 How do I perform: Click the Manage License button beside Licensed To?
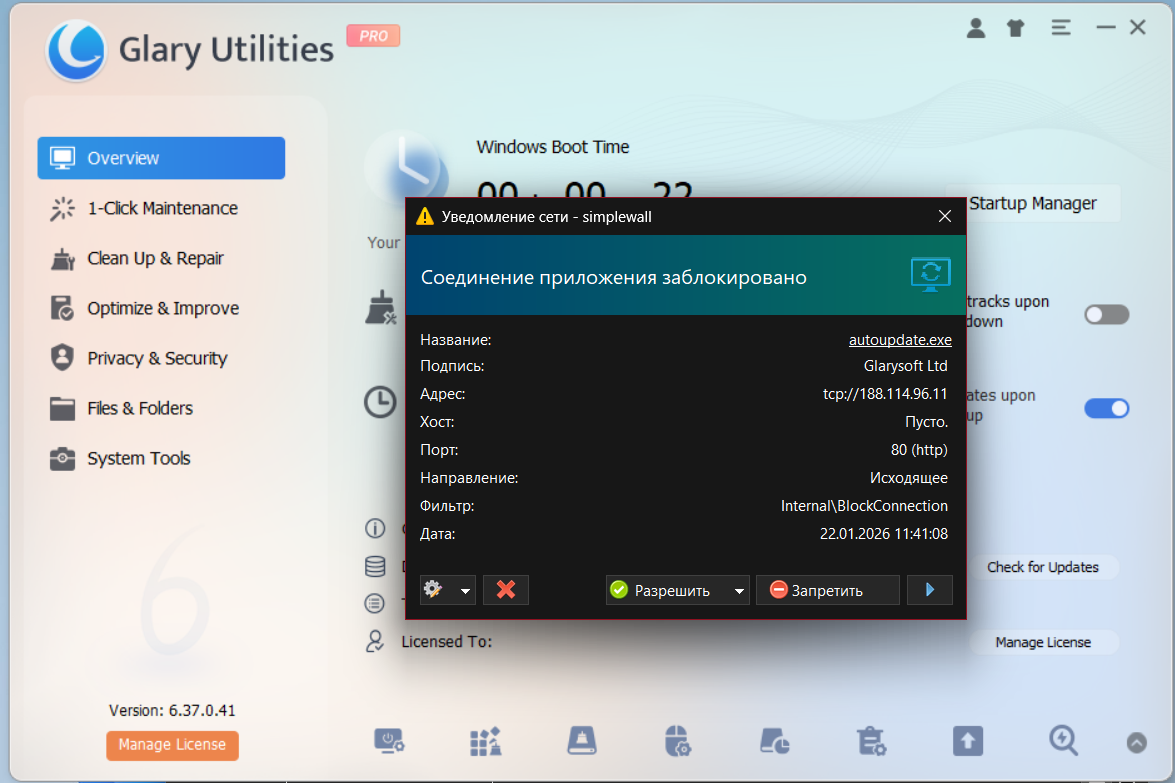[1042, 642]
